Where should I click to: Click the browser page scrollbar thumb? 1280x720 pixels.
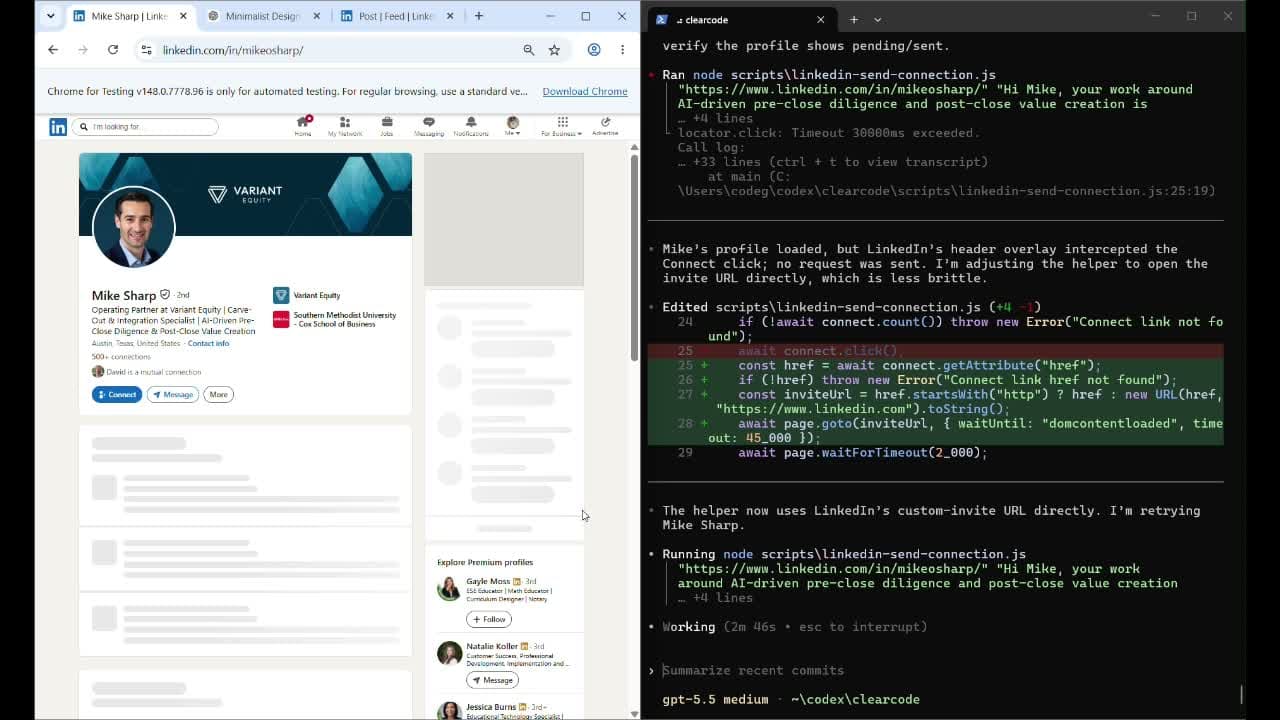pyautogui.click(x=634, y=256)
